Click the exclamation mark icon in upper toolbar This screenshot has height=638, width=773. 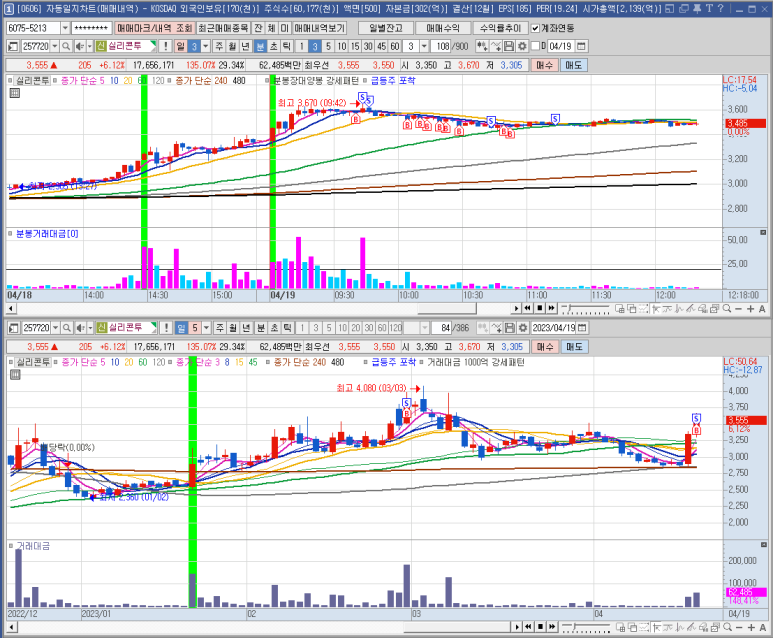[x=166, y=46]
